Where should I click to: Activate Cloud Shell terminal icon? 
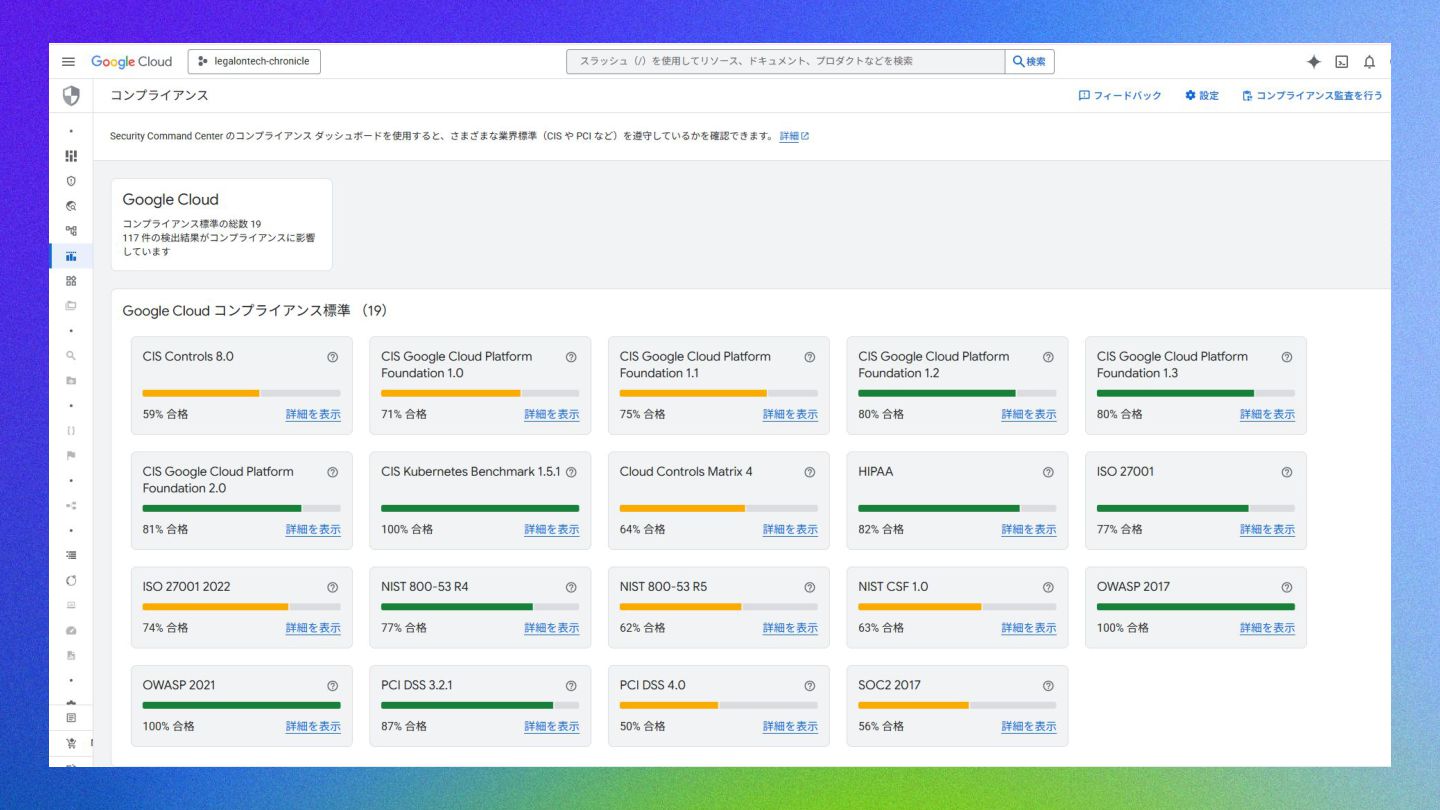tap(1342, 62)
